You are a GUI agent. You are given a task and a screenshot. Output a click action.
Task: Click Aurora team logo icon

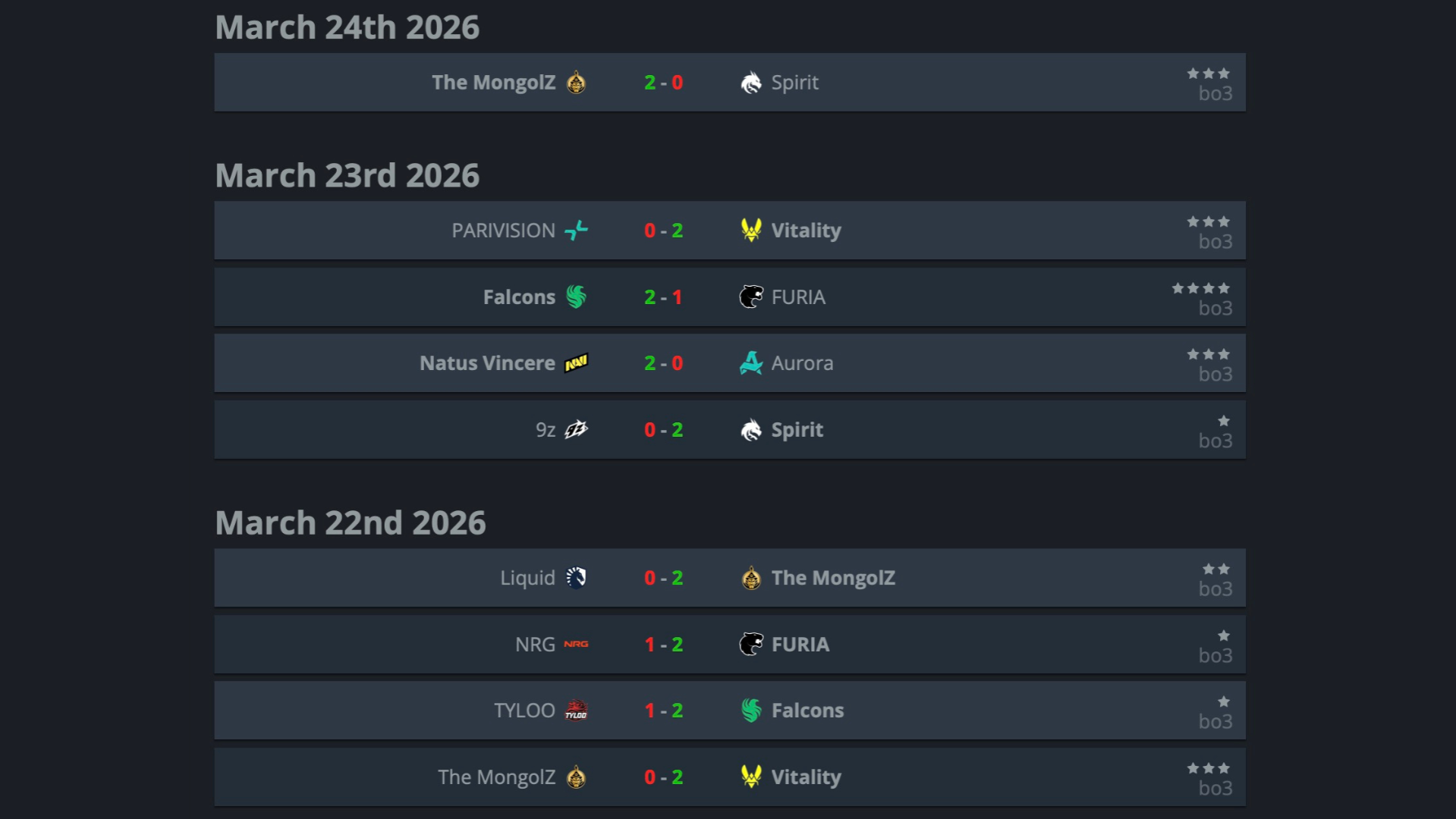(751, 363)
